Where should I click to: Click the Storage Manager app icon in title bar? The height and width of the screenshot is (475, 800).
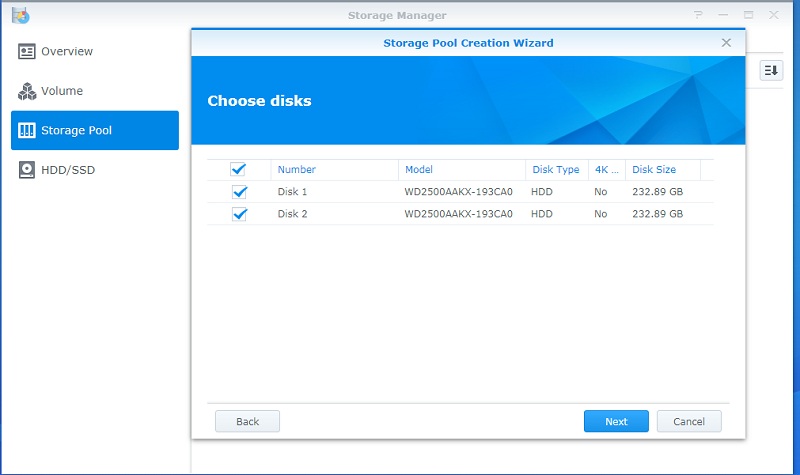pos(20,15)
